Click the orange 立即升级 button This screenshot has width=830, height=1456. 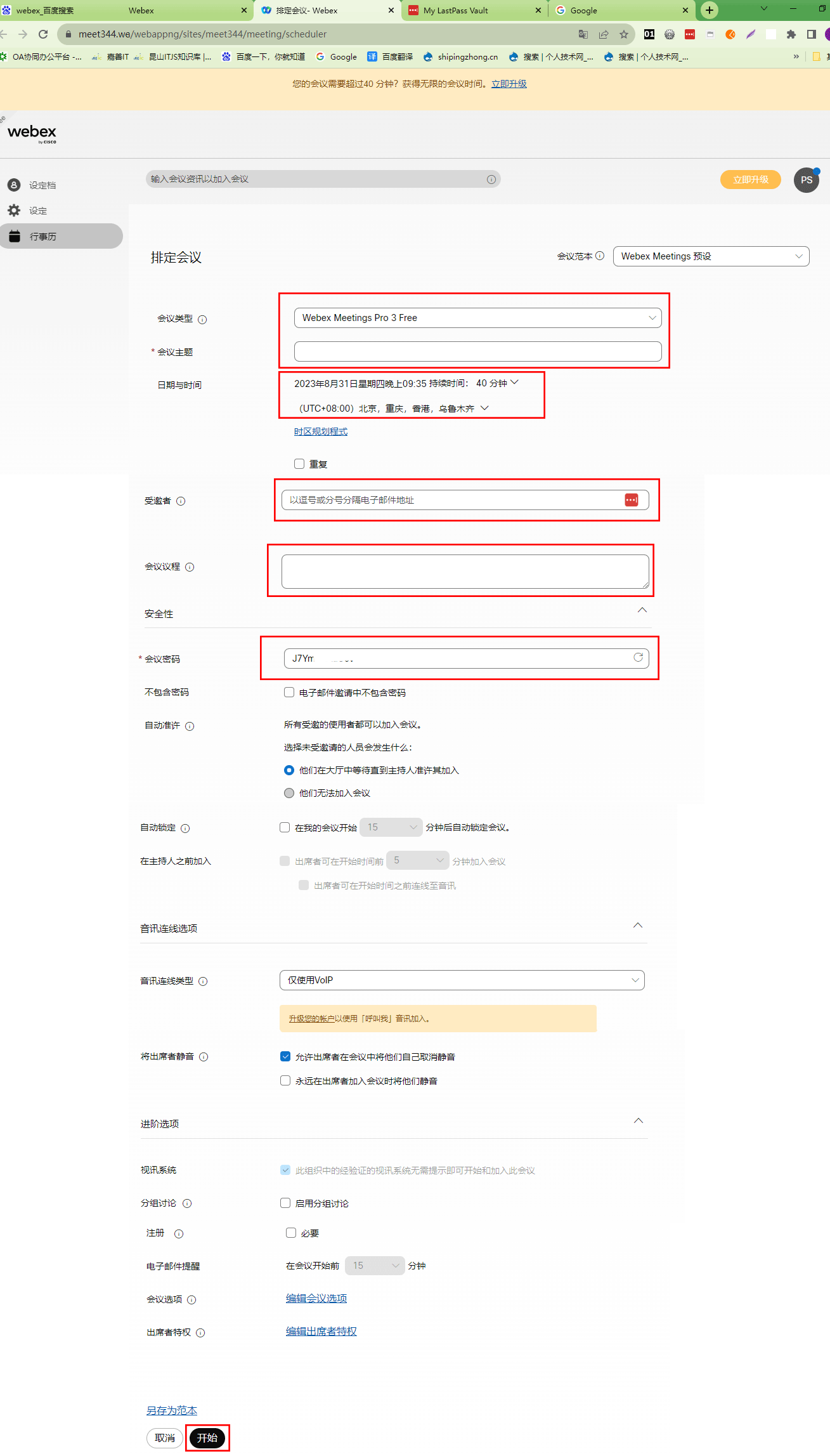pos(751,180)
